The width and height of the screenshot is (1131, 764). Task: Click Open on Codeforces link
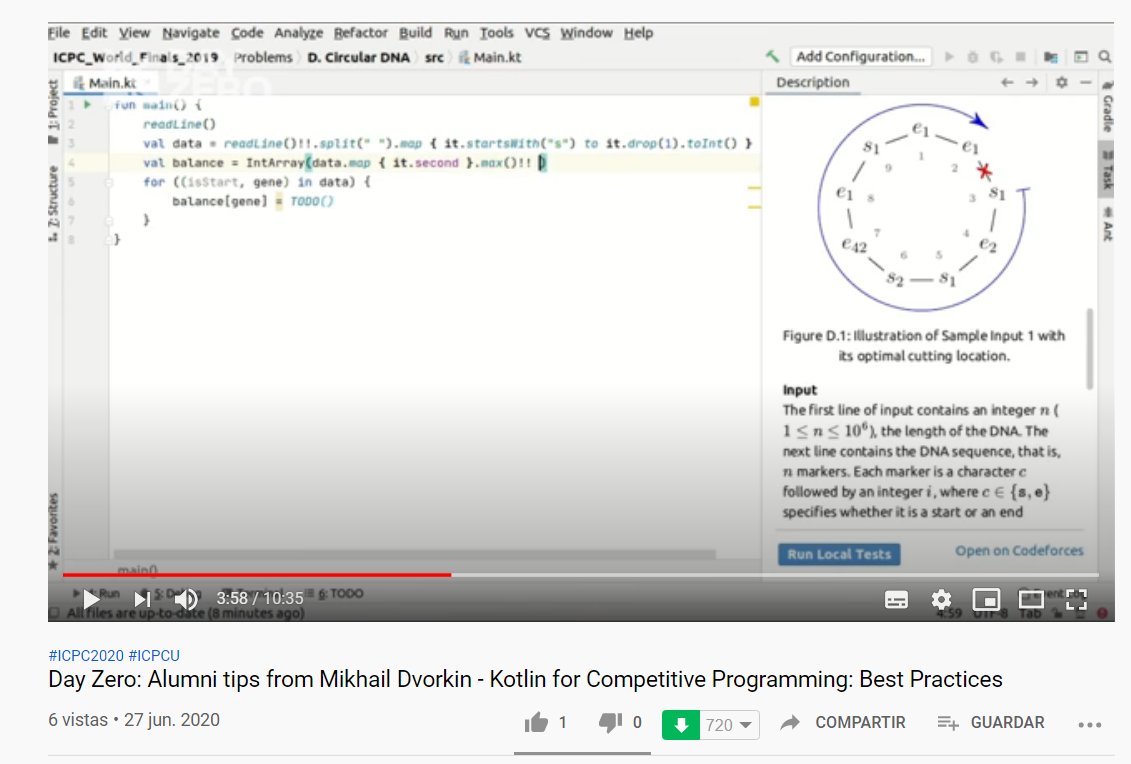pyautogui.click(x=1019, y=550)
